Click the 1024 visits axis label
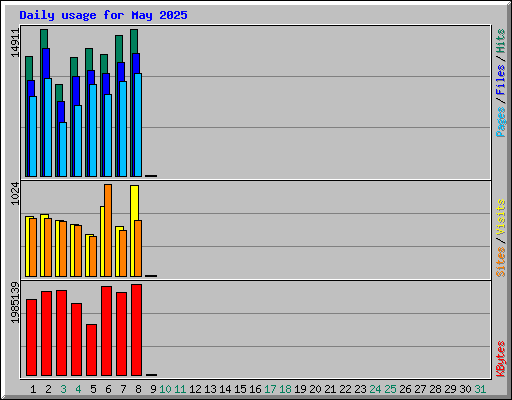 15,194
